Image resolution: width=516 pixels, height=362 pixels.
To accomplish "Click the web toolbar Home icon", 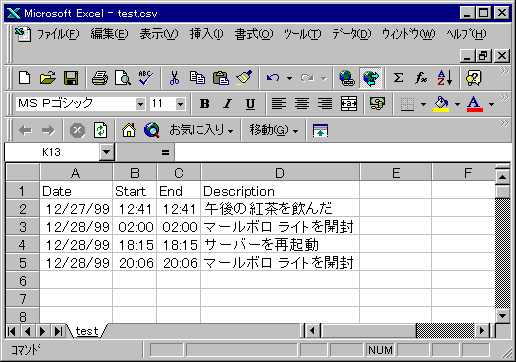I will click(x=129, y=130).
